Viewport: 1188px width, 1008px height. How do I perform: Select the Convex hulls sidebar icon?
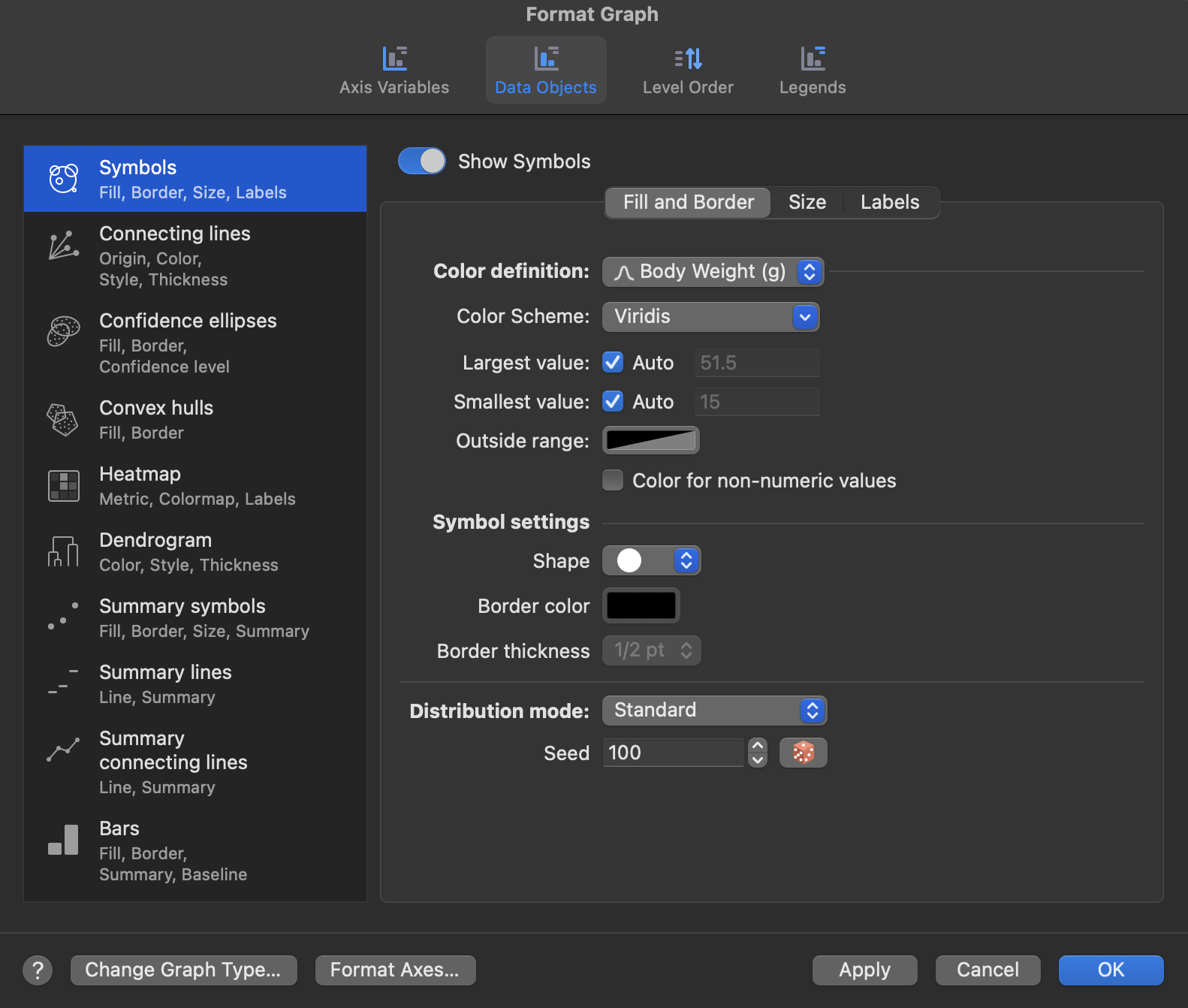pyautogui.click(x=63, y=419)
